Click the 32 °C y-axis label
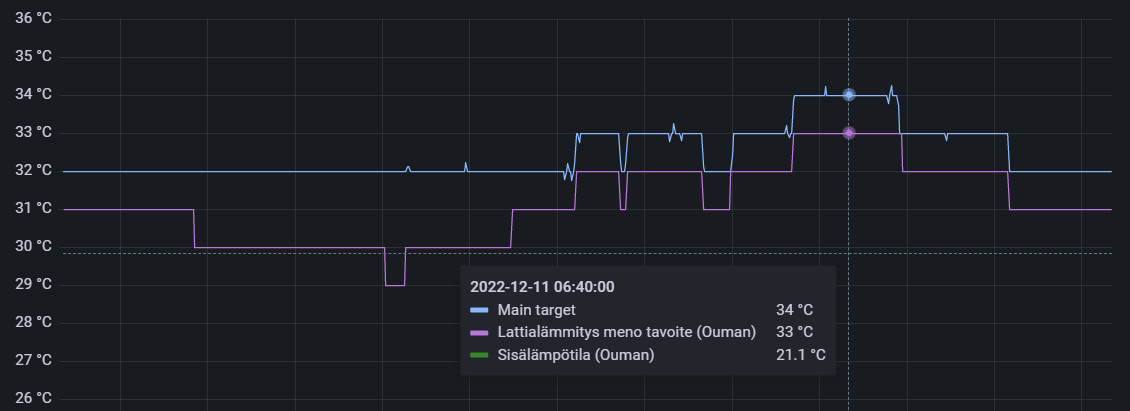The image size is (1130, 411). click(33, 171)
